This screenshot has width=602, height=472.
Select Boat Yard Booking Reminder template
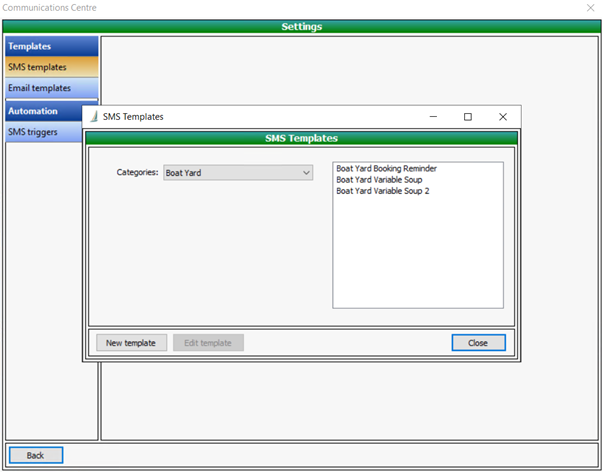point(386,169)
